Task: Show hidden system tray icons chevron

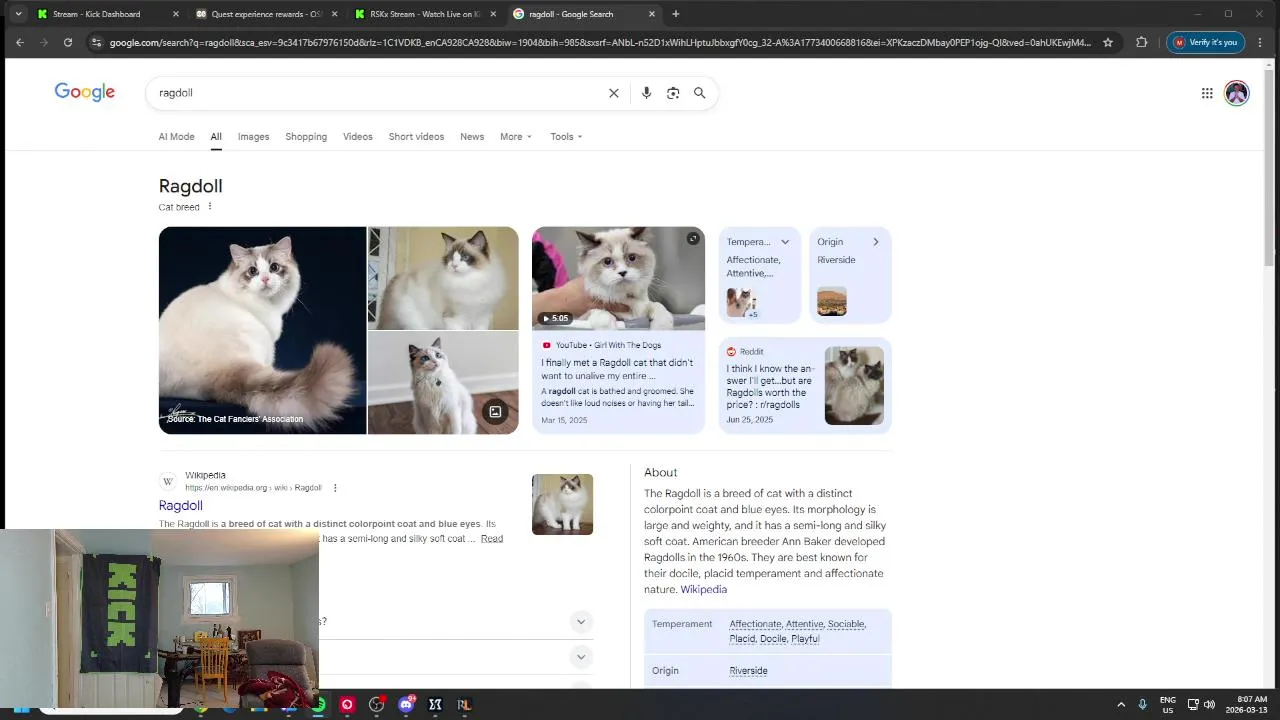Action: [1120, 705]
